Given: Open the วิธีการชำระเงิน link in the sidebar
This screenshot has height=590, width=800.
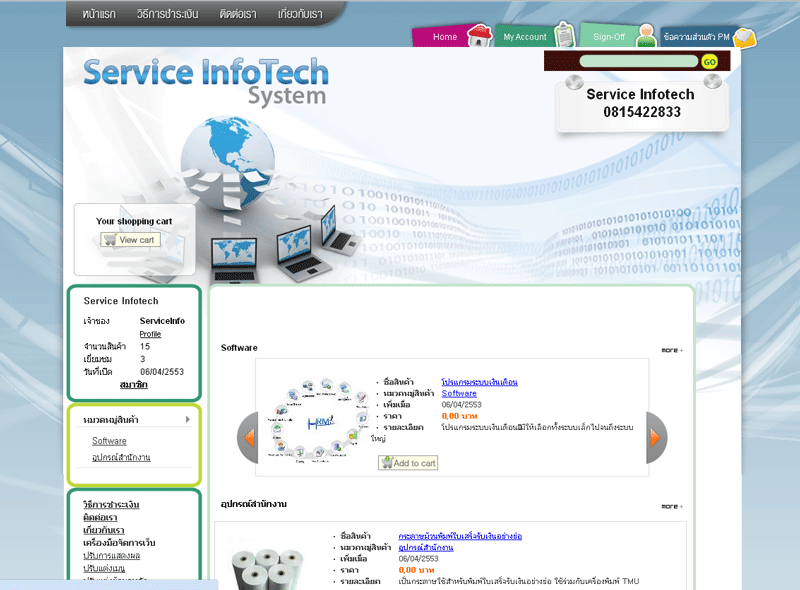Looking at the screenshot, I should coord(111,505).
